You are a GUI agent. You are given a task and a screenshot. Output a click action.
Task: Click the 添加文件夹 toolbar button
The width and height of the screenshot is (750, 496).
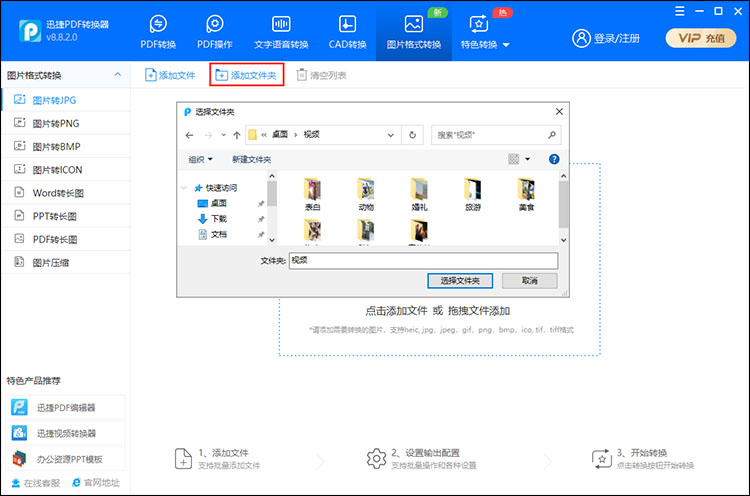click(x=246, y=75)
